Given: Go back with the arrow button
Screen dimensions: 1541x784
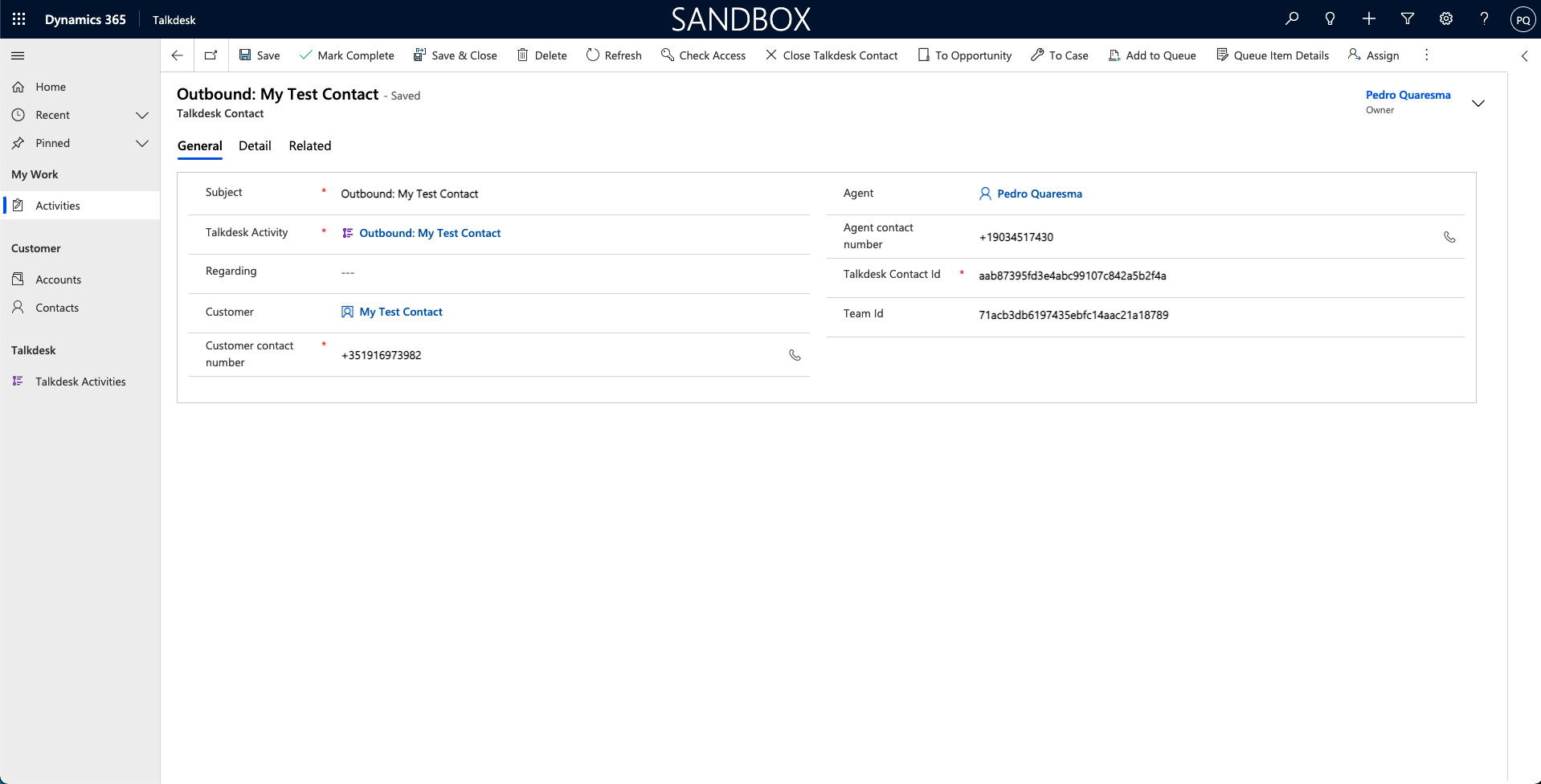Looking at the screenshot, I should (178, 55).
